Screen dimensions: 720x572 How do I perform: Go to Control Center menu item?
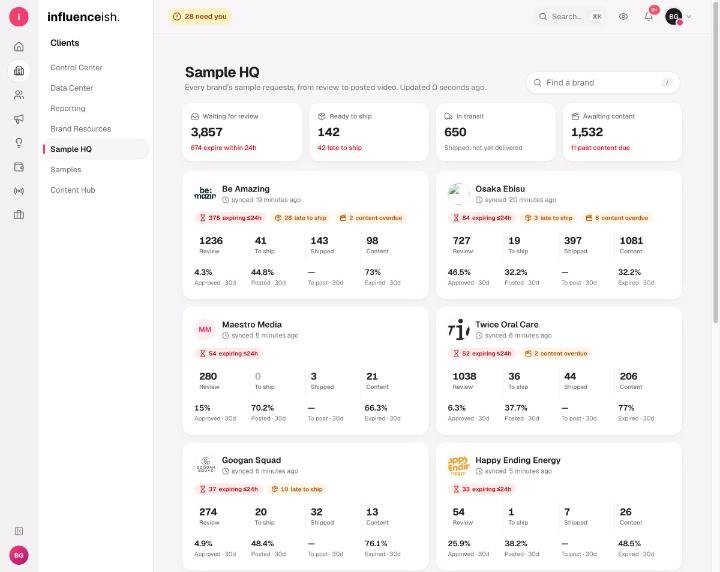[76, 67]
